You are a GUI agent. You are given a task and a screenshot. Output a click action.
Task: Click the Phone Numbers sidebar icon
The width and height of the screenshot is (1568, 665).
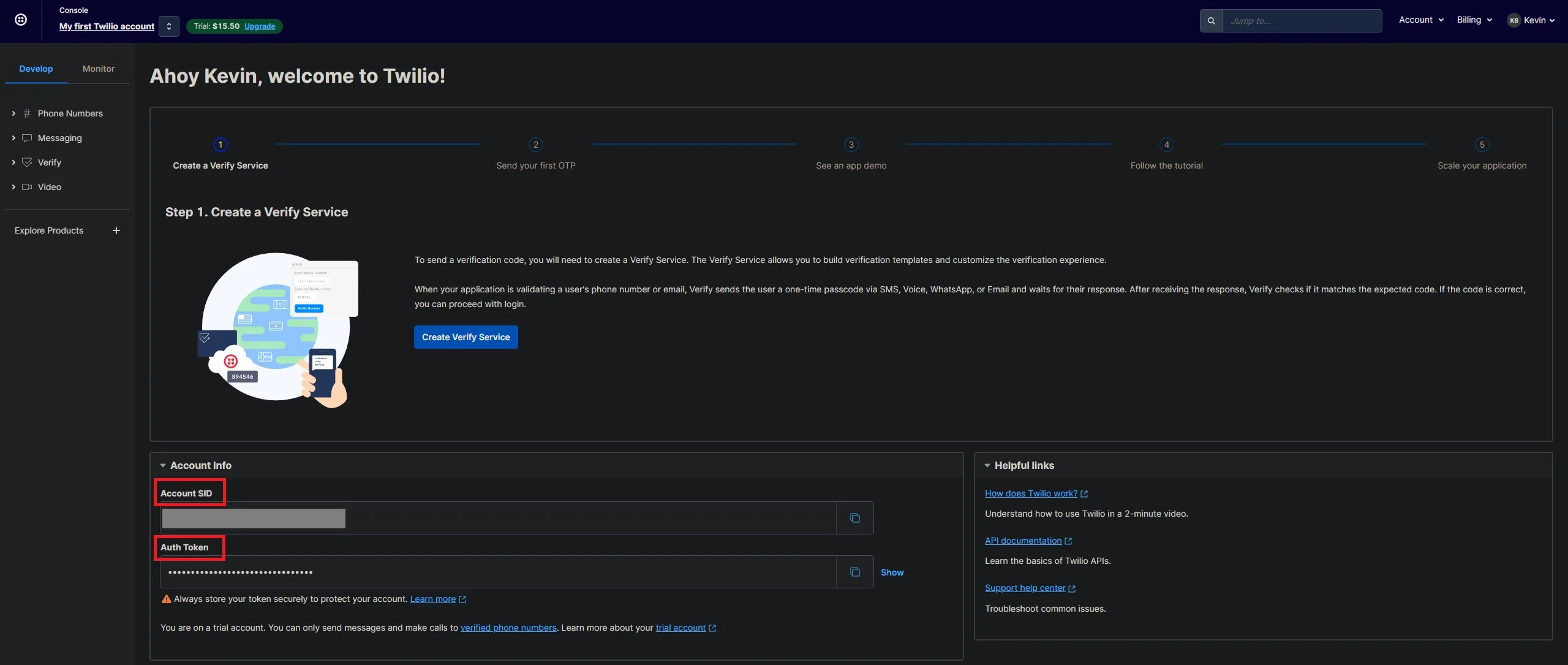point(26,113)
